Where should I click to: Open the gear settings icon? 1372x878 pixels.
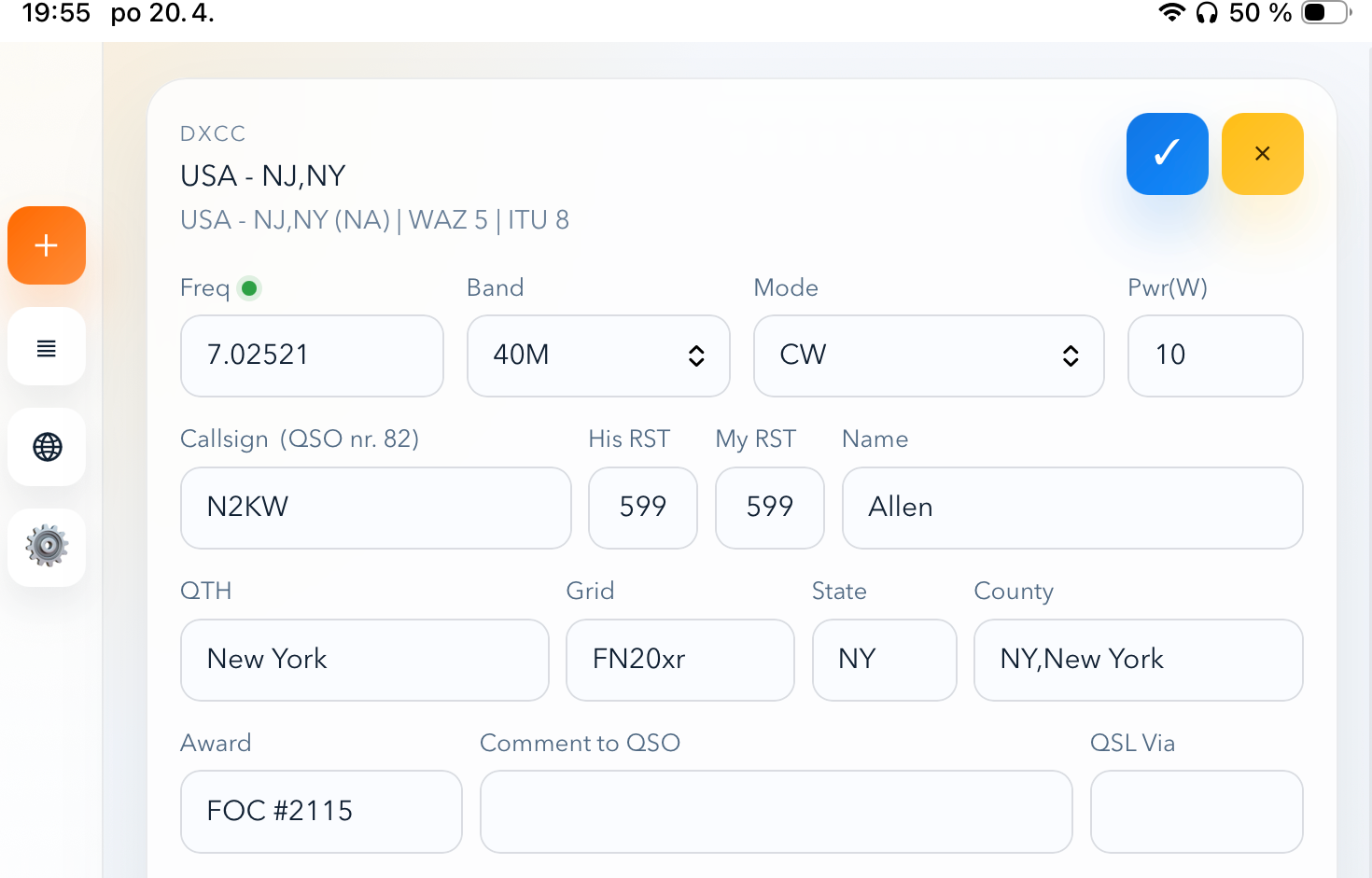47,547
